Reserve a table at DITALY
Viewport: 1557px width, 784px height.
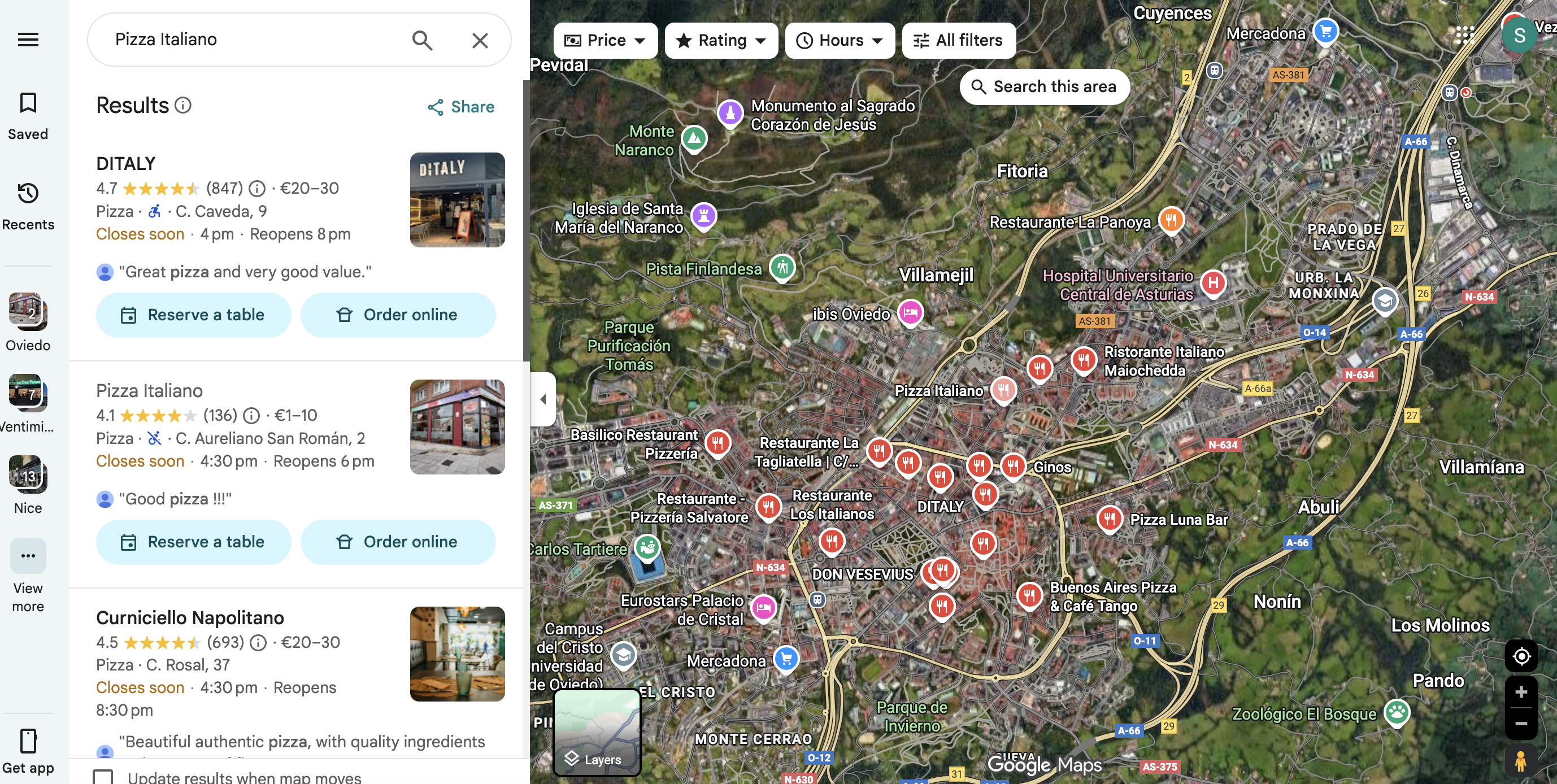(193, 315)
